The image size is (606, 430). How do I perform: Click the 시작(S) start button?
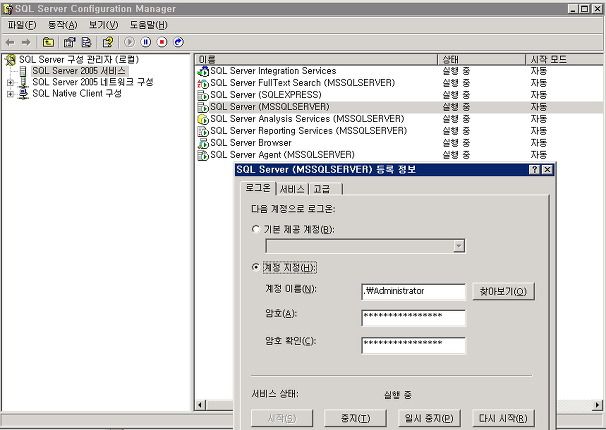[282, 418]
